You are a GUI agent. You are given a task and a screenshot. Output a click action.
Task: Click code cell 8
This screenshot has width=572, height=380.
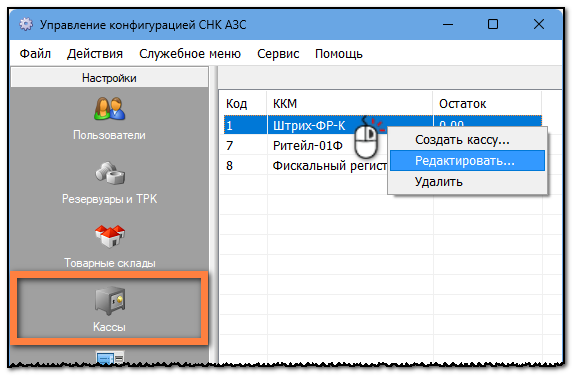229,166
